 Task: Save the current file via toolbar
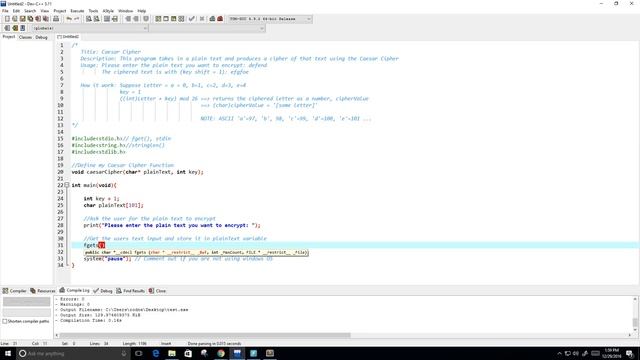22,19
